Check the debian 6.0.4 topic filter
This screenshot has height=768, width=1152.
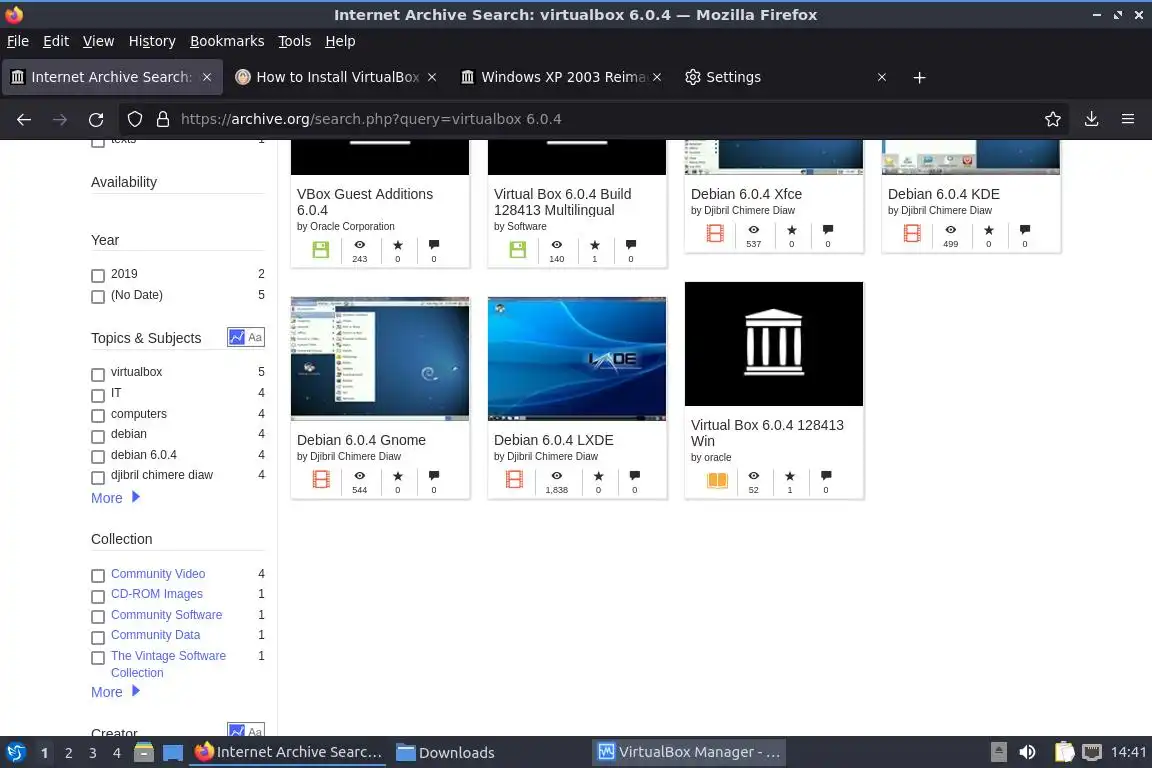point(98,457)
